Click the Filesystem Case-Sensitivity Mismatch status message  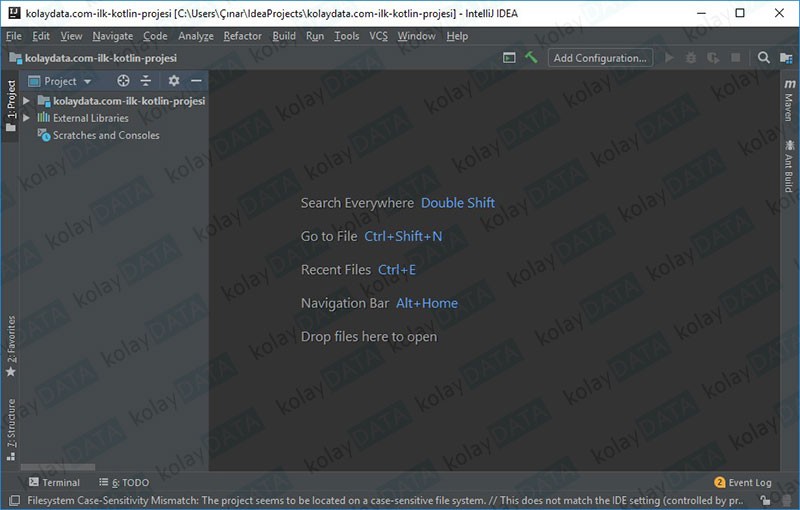pos(385,500)
